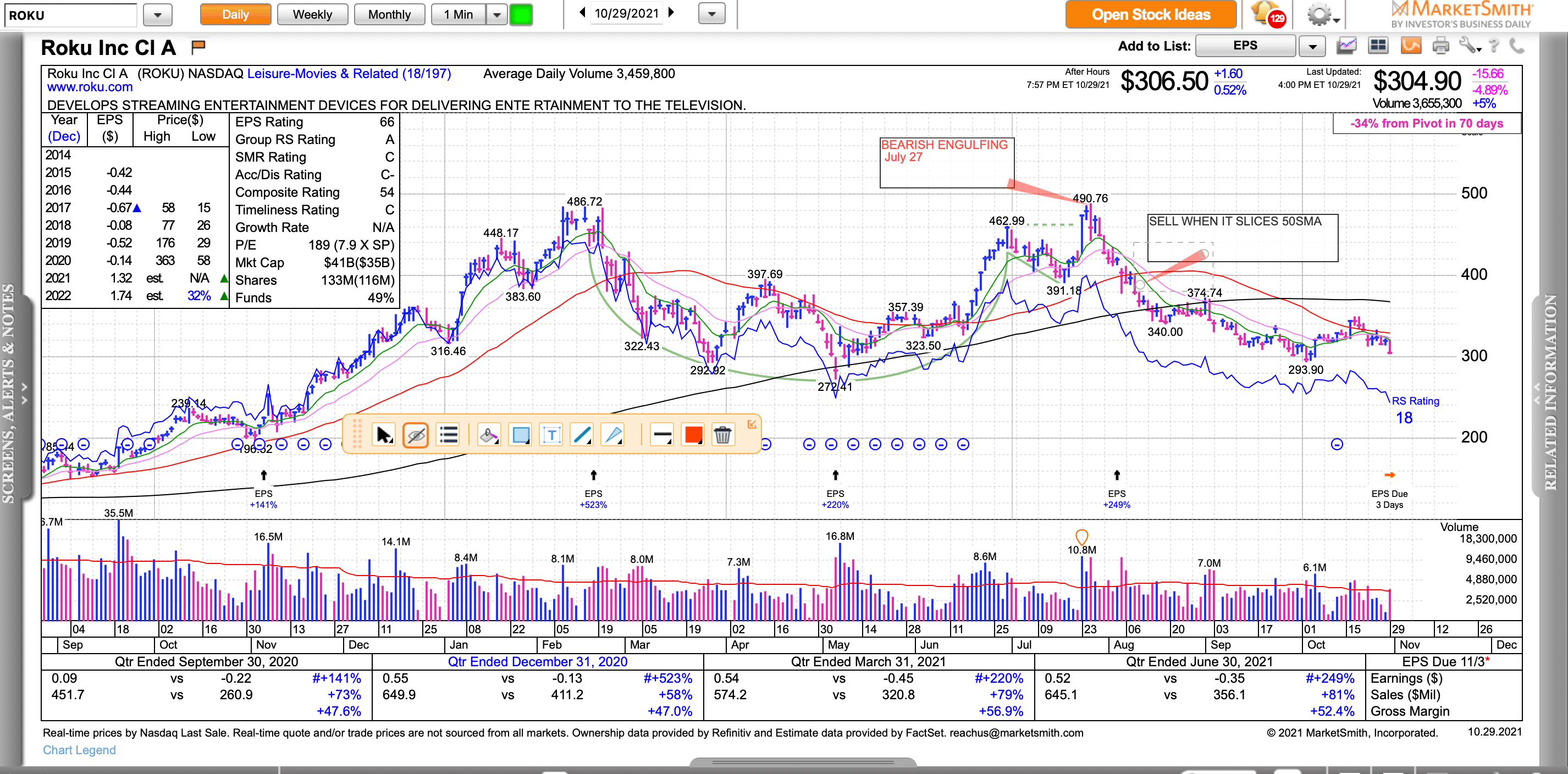Click the SELL WHEN IT SLICES 50SMA note
Image resolution: width=1568 pixels, height=774 pixels.
(1243, 237)
